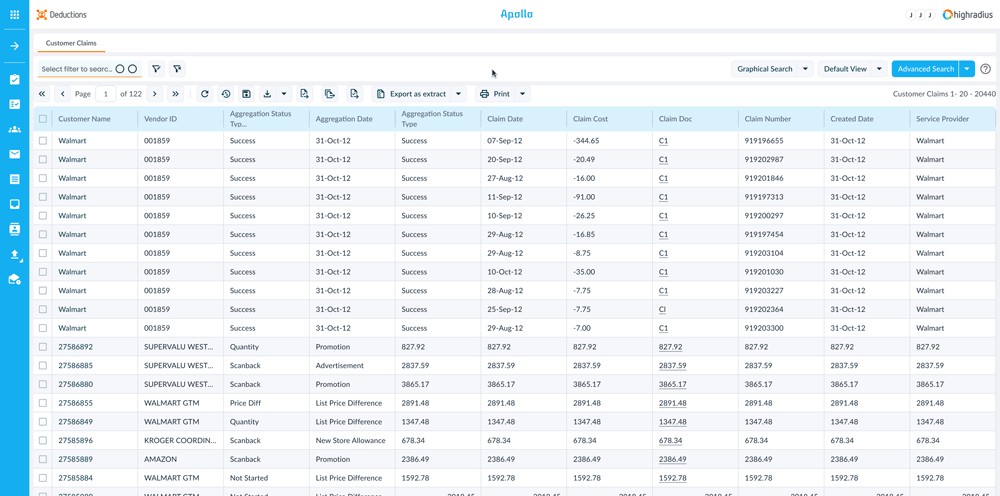Sort by Claim Date column header

click(x=505, y=119)
